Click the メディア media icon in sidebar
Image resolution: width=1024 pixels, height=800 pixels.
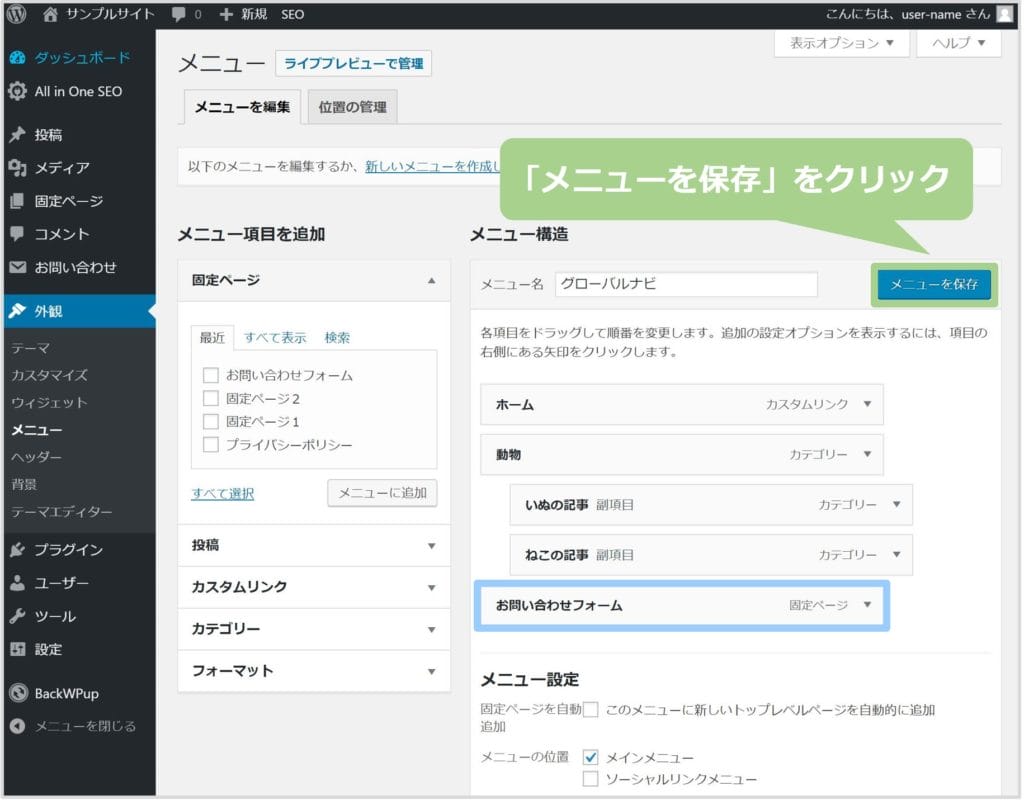coord(17,168)
